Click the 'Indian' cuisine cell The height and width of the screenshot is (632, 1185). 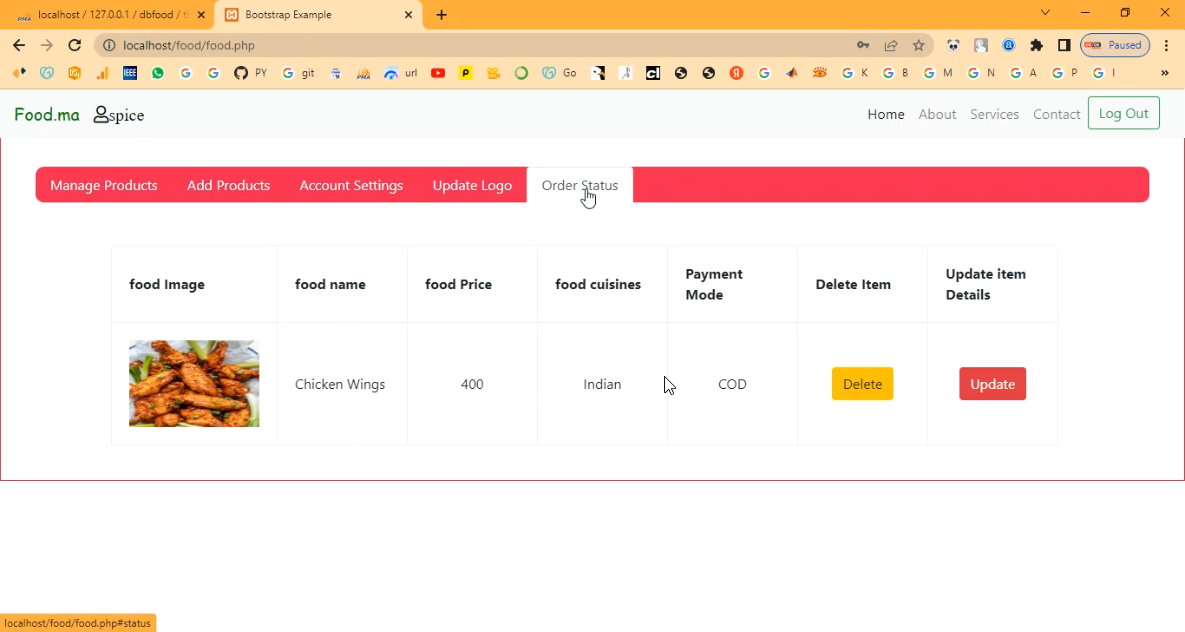(602, 384)
